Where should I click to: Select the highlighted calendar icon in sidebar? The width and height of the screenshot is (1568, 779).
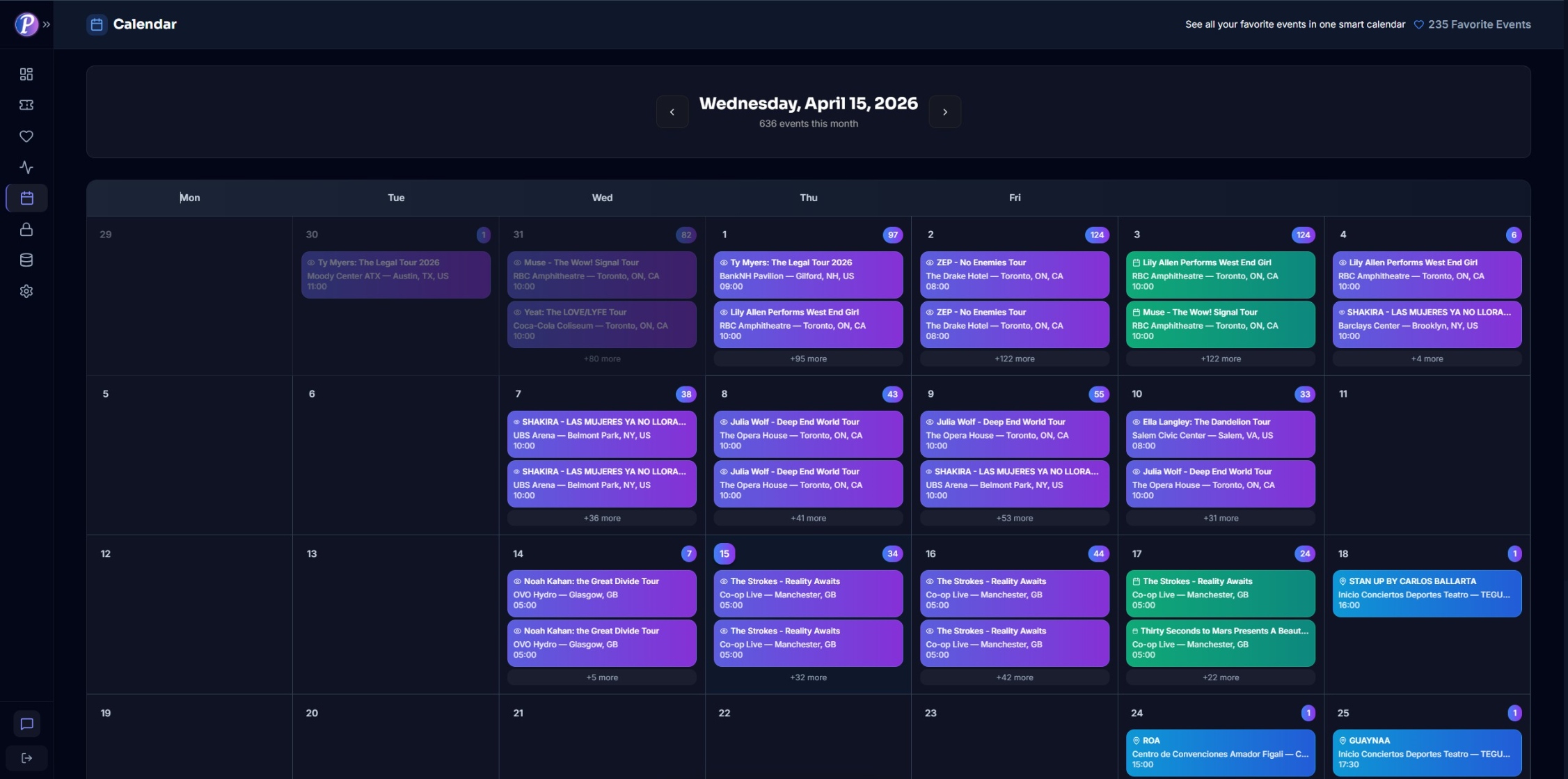(26, 198)
